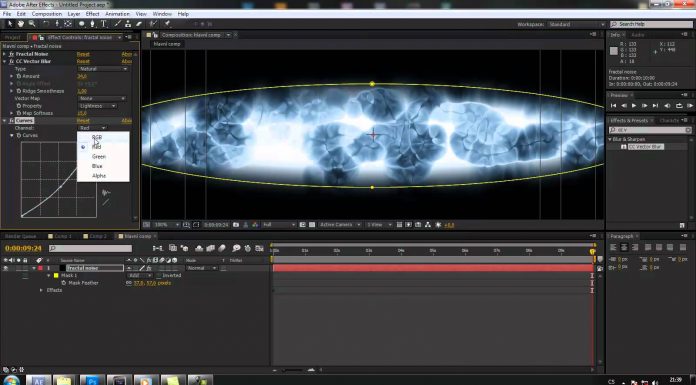The width and height of the screenshot is (696, 385).
Task: Select the Hand tool
Action: pyautogui.click(x=20, y=24)
